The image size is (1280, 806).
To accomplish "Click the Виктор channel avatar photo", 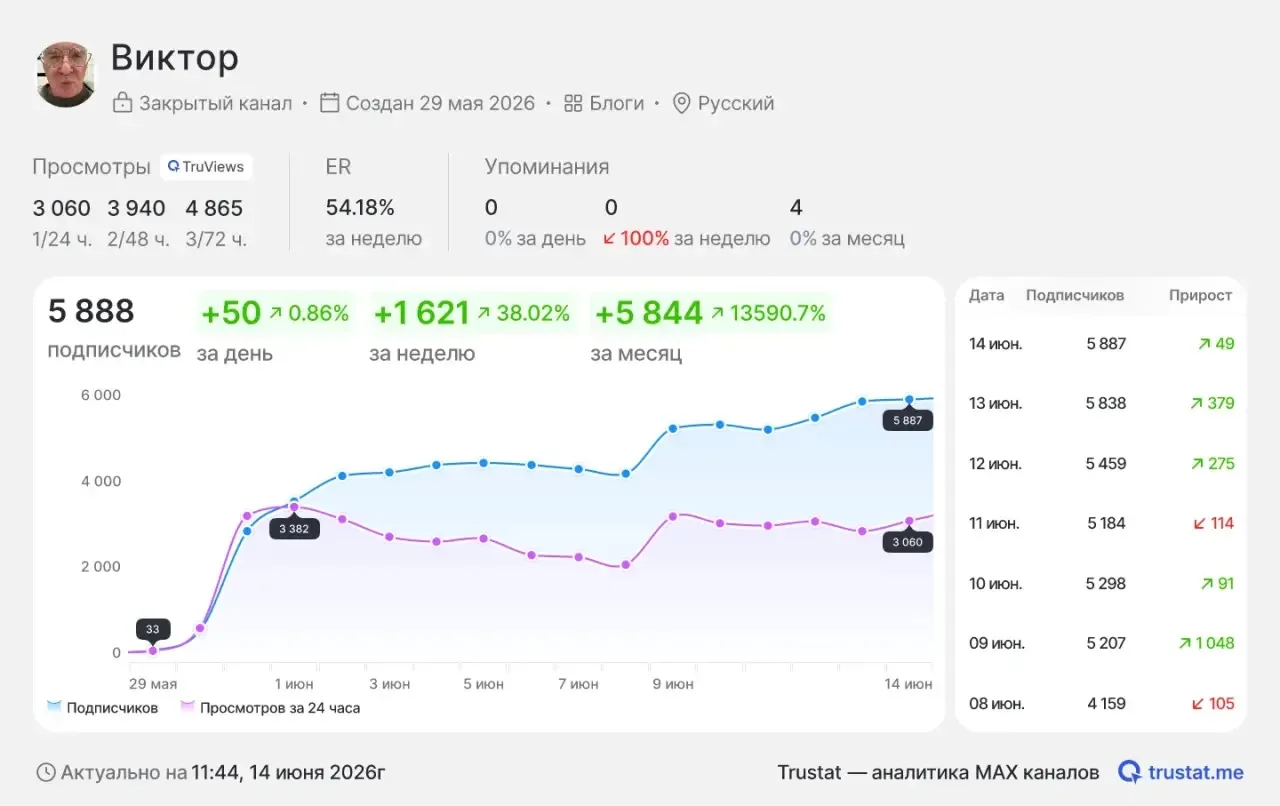I will coord(66,74).
